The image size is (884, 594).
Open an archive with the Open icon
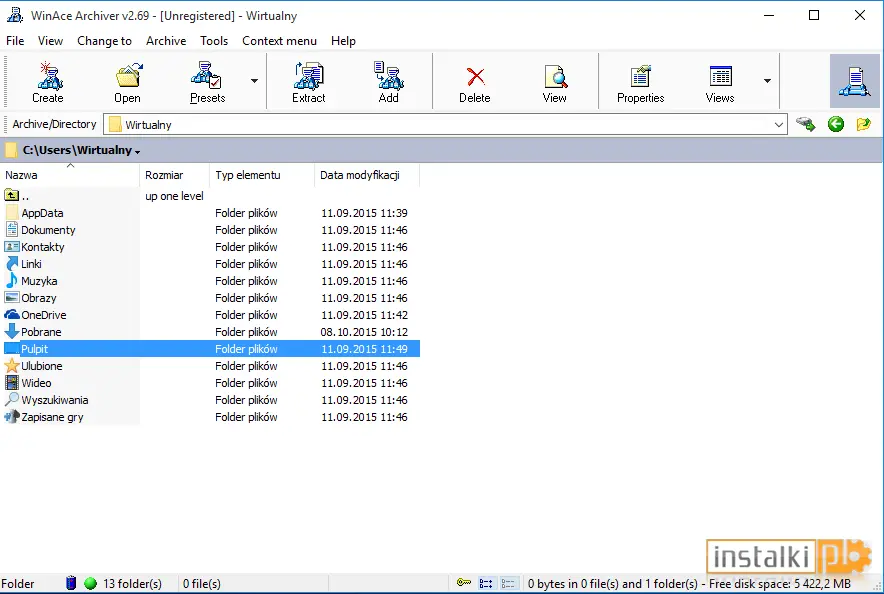(127, 82)
